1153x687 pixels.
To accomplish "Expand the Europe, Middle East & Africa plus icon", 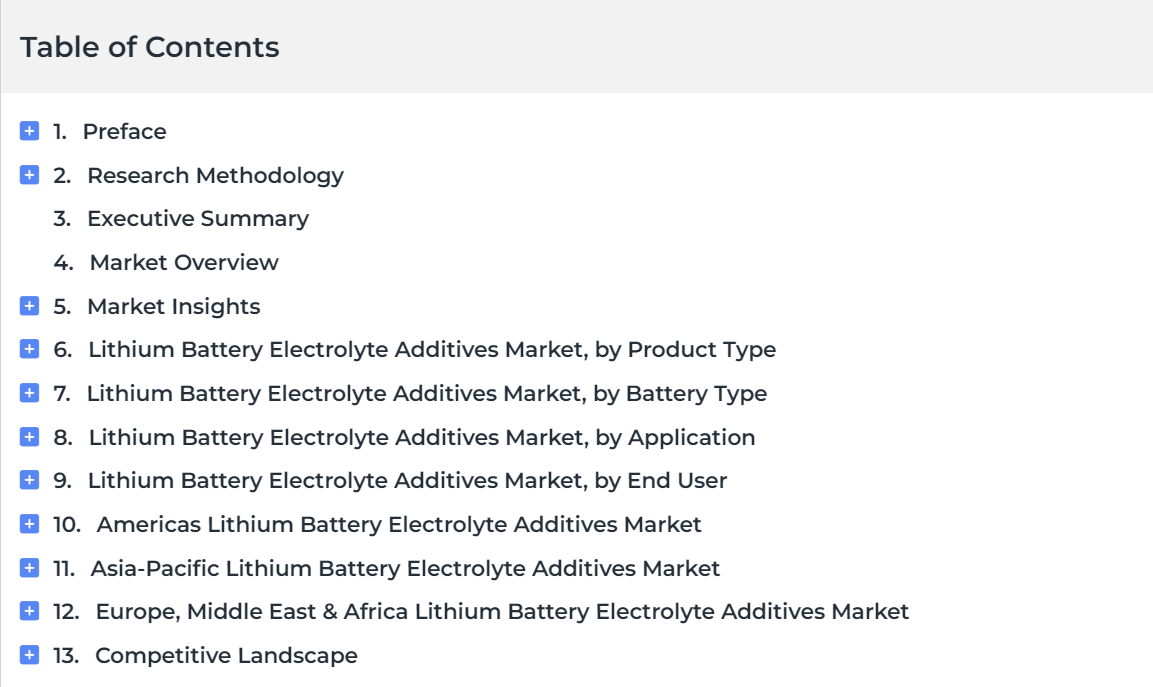I will 29,611.
